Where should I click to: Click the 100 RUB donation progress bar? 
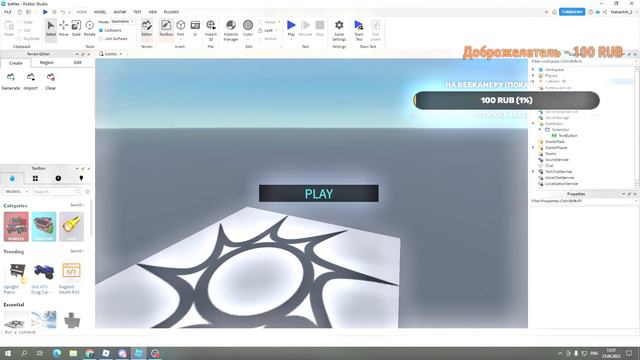(506, 100)
